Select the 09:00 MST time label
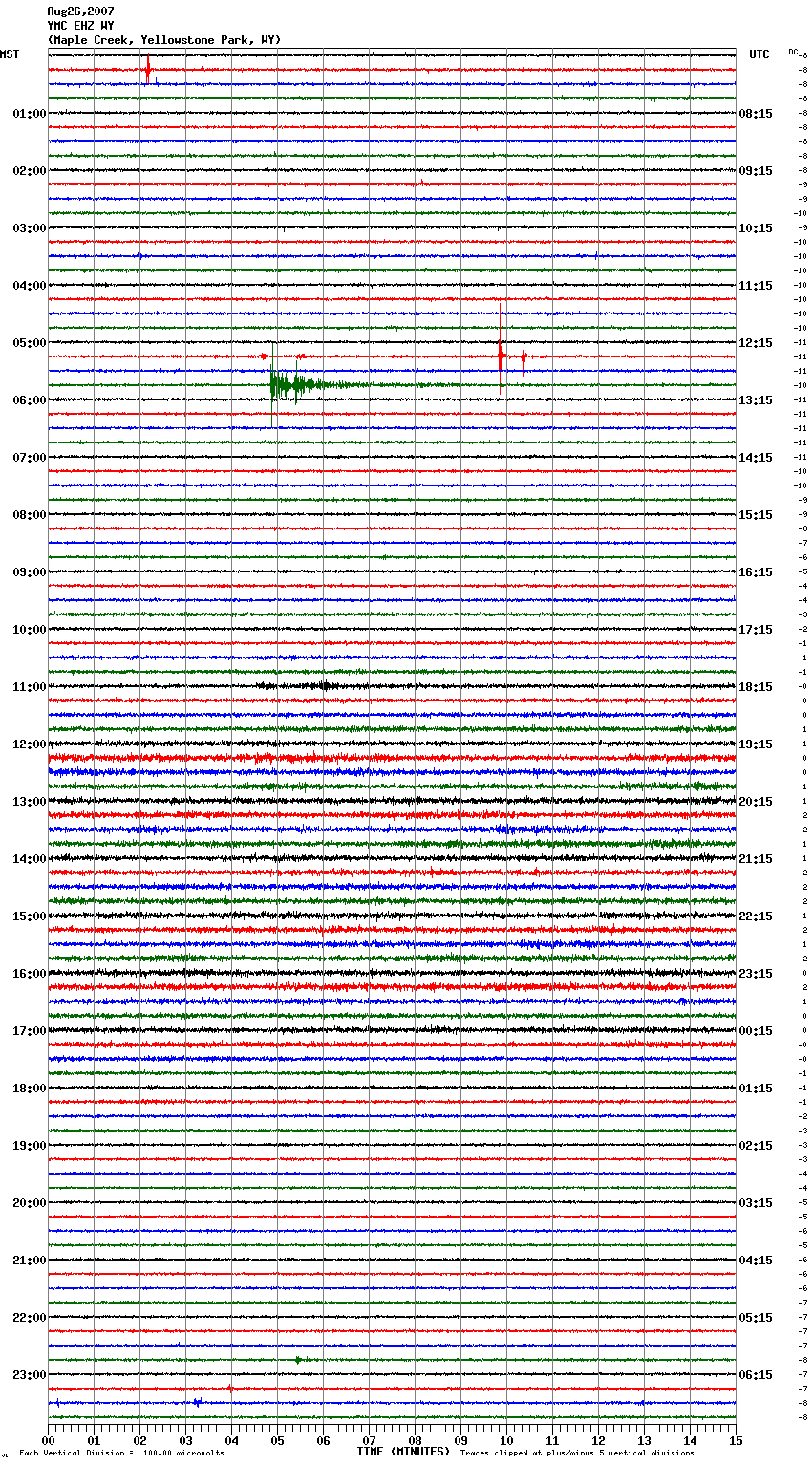This screenshot has width=812, height=1466. tap(30, 572)
